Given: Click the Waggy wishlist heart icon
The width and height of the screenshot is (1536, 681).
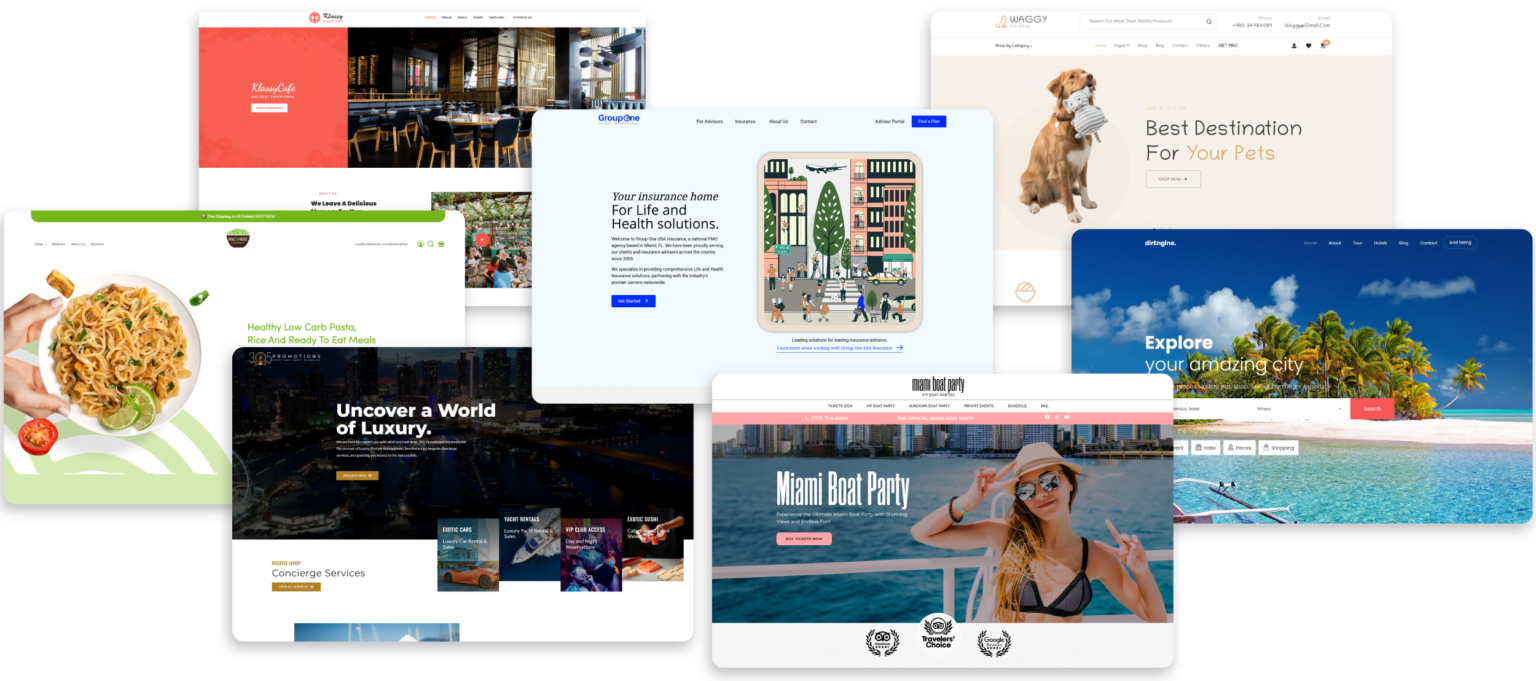Looking at the screenshot, I should click(x=1308, y=45).
